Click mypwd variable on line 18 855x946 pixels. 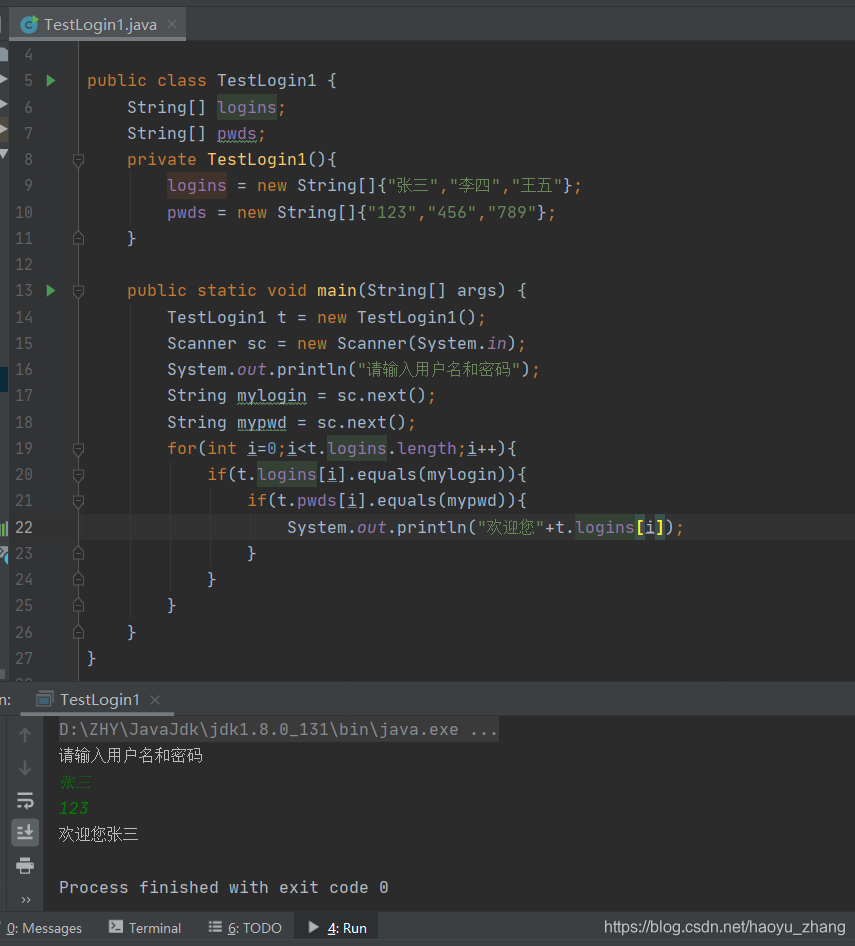(261, 422)
